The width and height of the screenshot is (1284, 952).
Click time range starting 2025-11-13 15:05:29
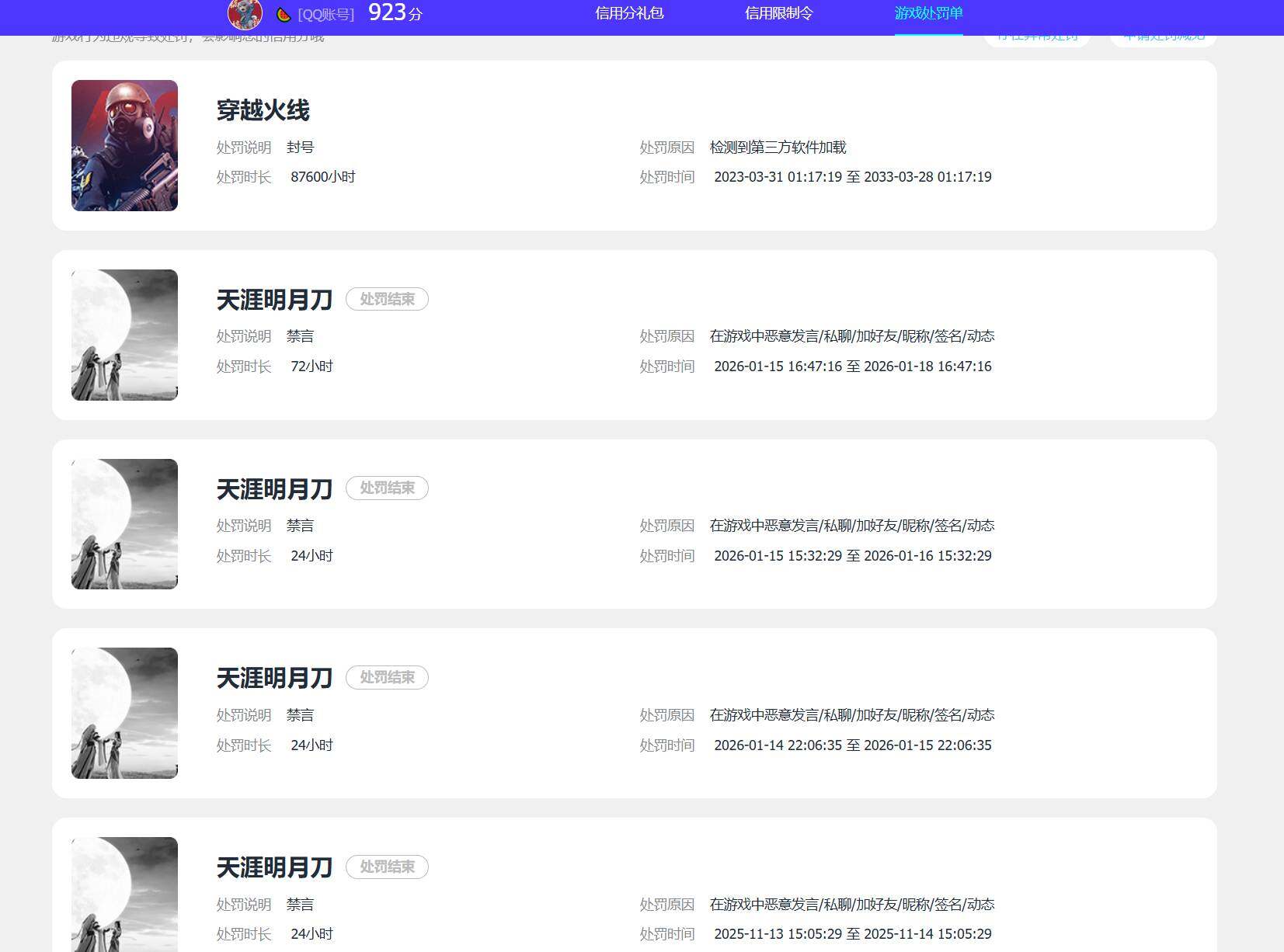pyautogui.click(x=853, y=934)
